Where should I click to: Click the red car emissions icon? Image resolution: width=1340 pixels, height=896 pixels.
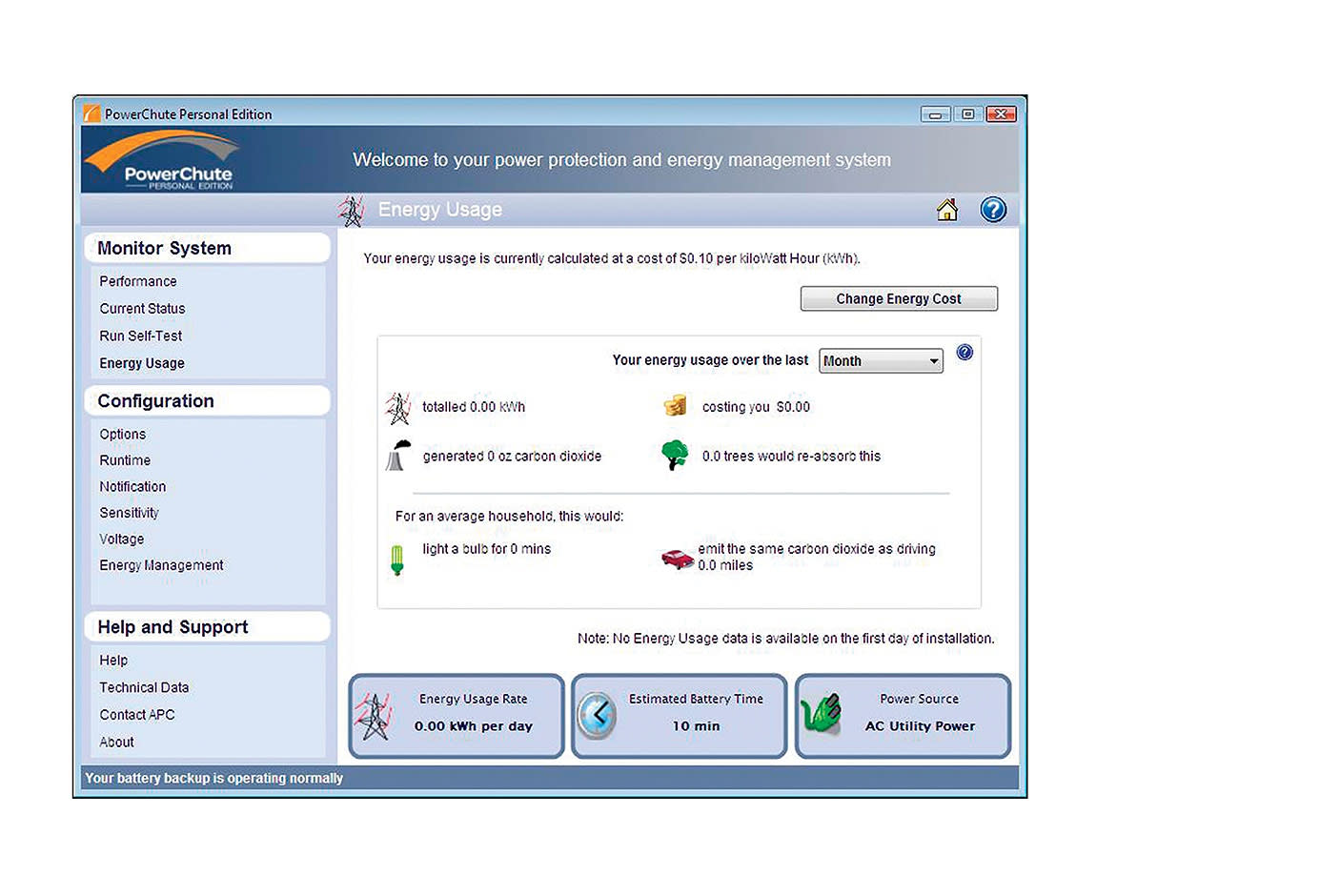click(677, 558)
